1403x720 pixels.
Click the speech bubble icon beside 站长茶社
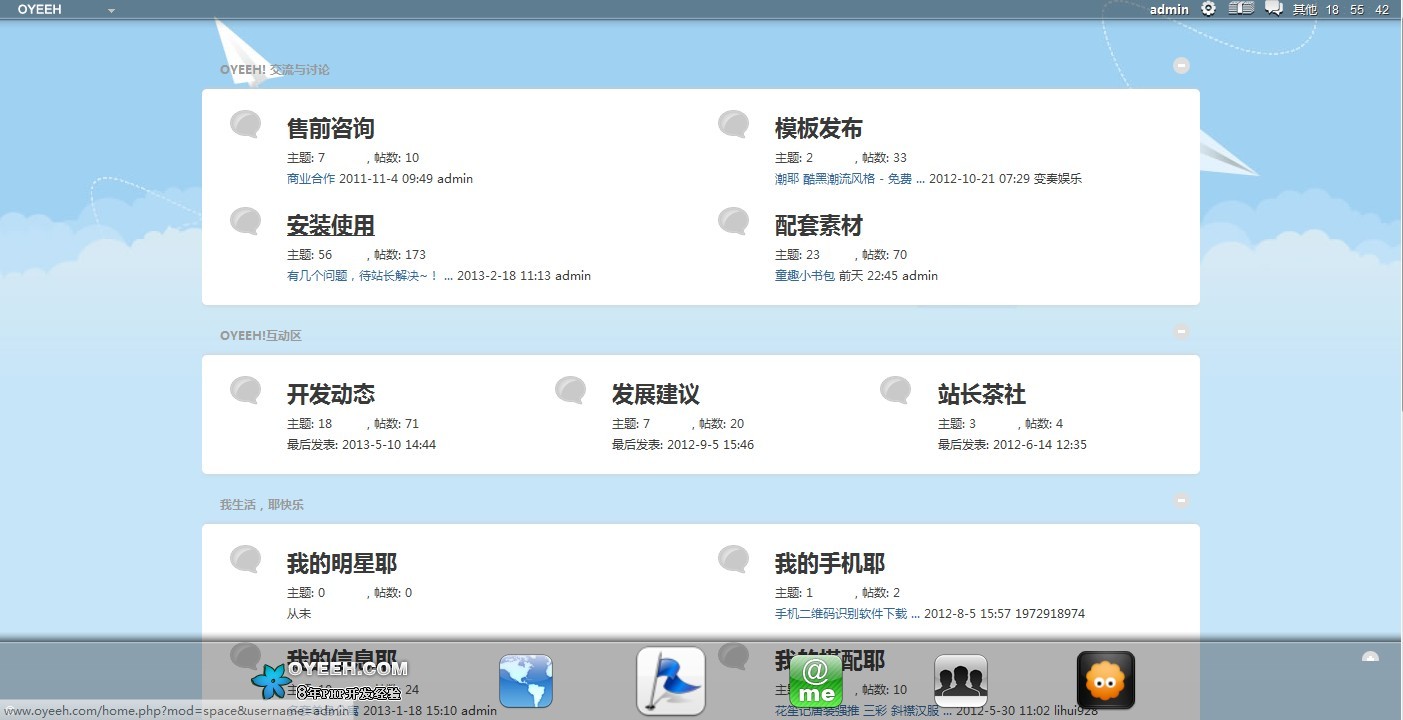pos(896,391)
